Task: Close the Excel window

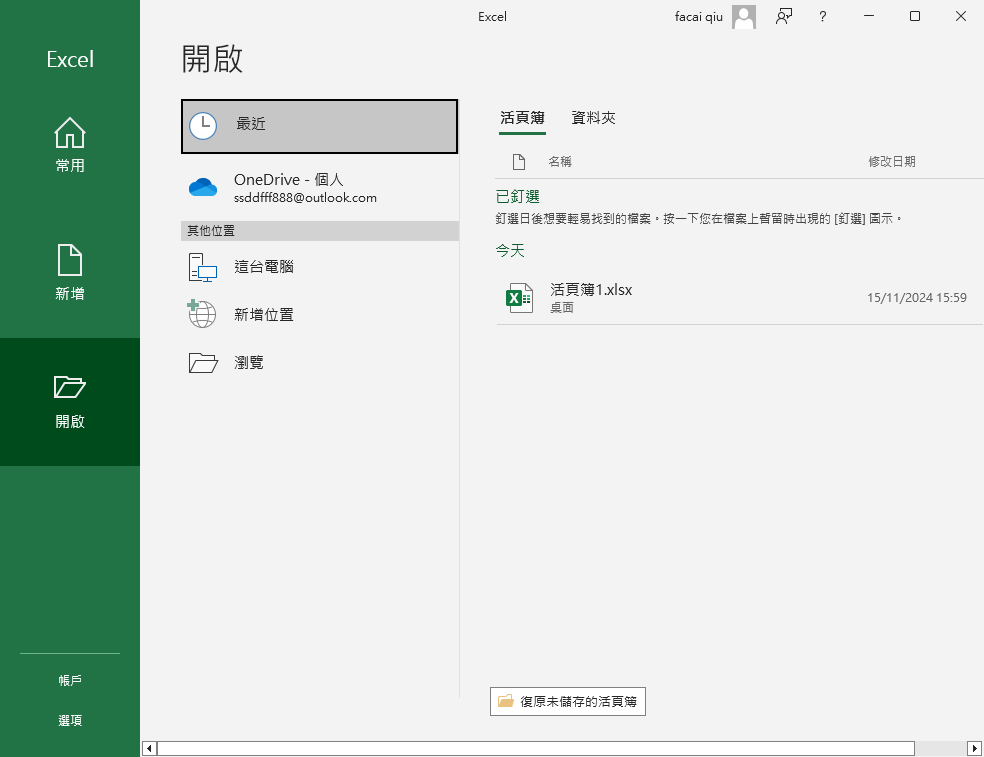Action: click(961, 16)
